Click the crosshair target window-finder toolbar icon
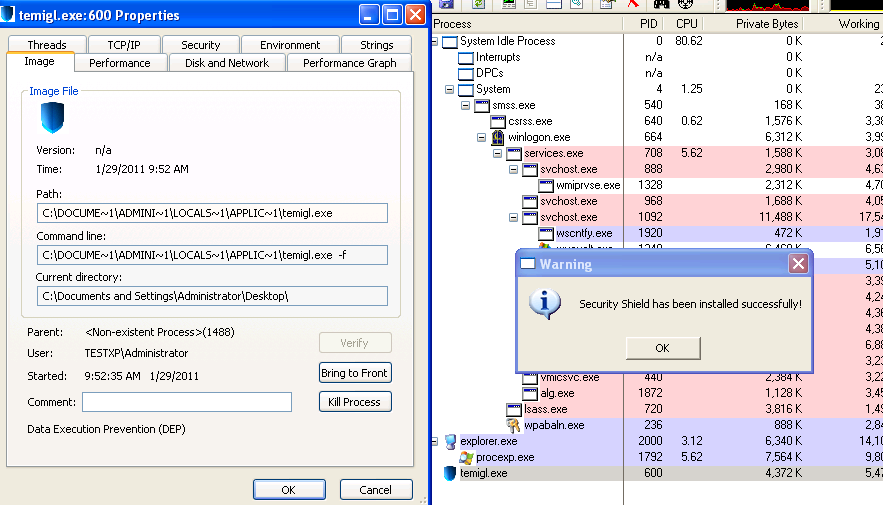 click(685, 4)
